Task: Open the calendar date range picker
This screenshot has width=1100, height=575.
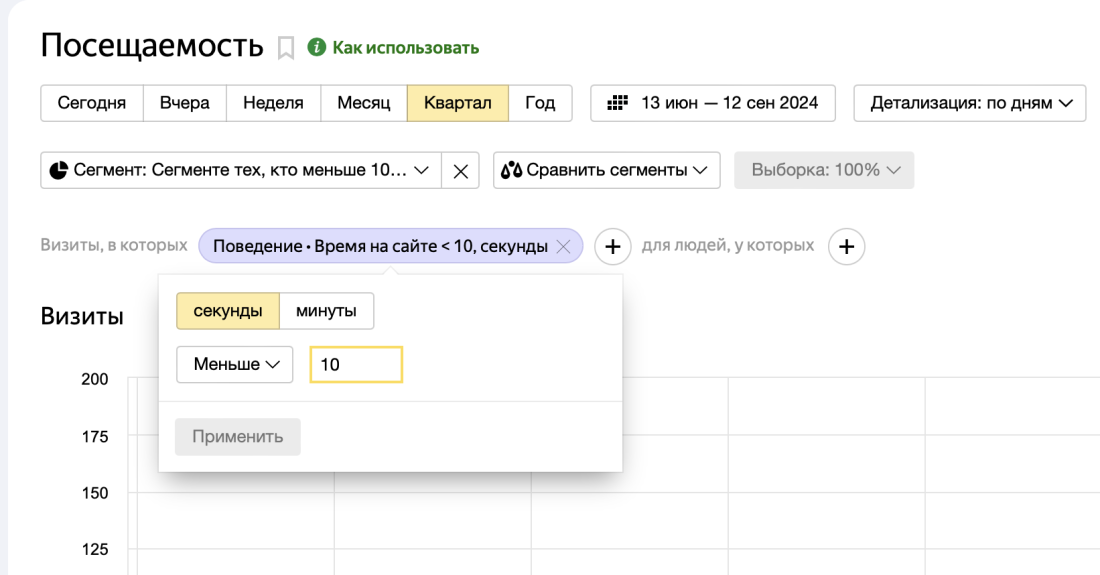Action: click(713, 103)
